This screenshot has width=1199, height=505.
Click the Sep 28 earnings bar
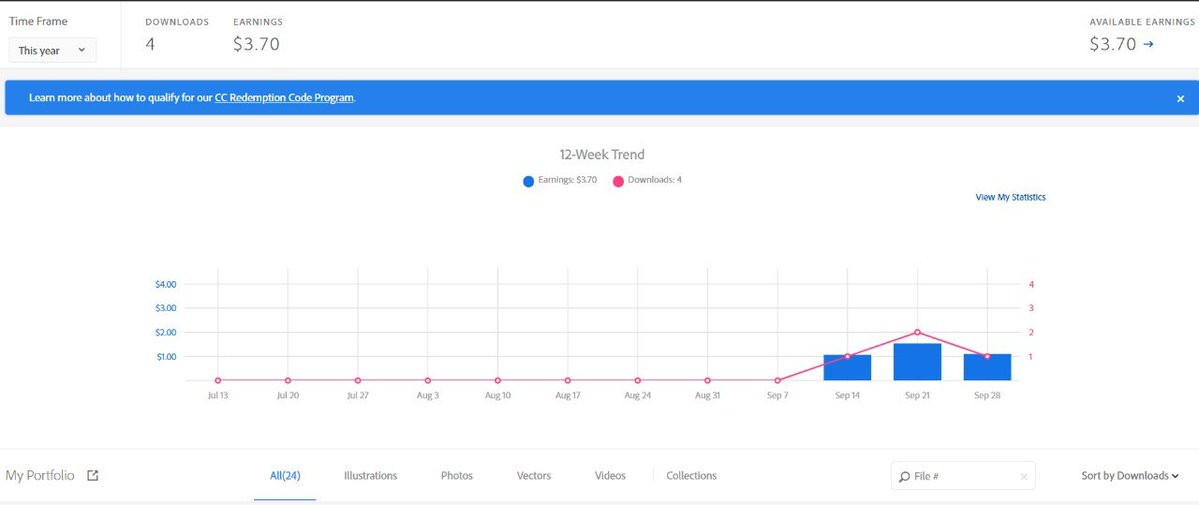click(987, 367)
